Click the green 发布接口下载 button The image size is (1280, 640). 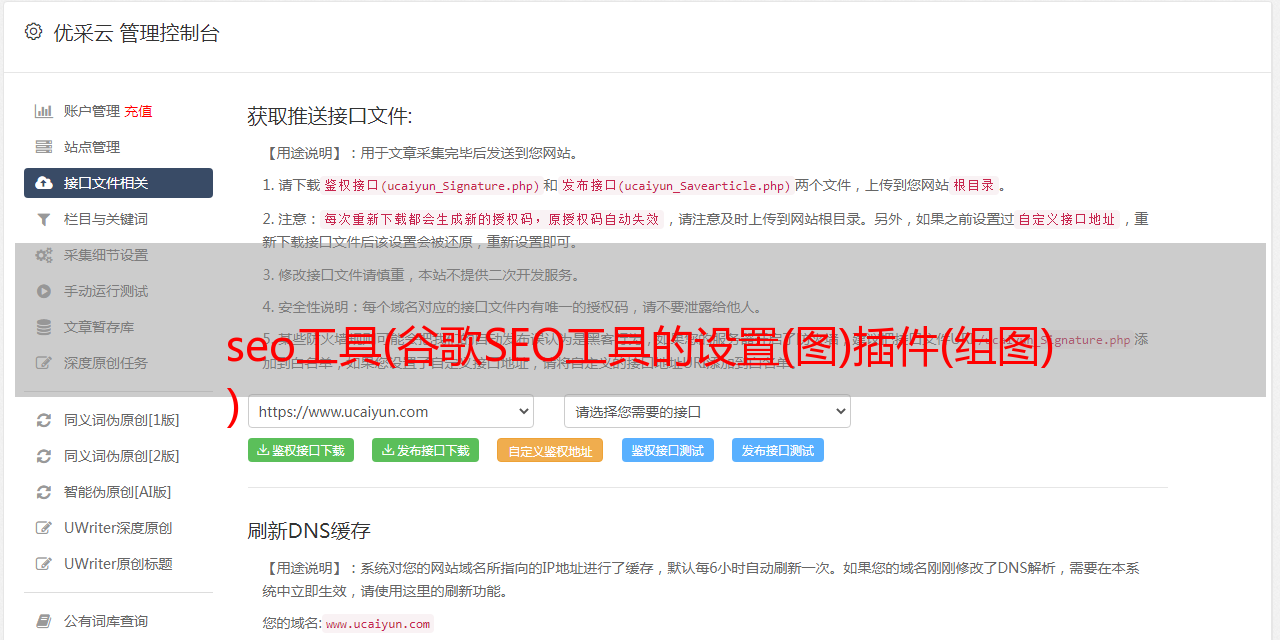pos(425,450)
